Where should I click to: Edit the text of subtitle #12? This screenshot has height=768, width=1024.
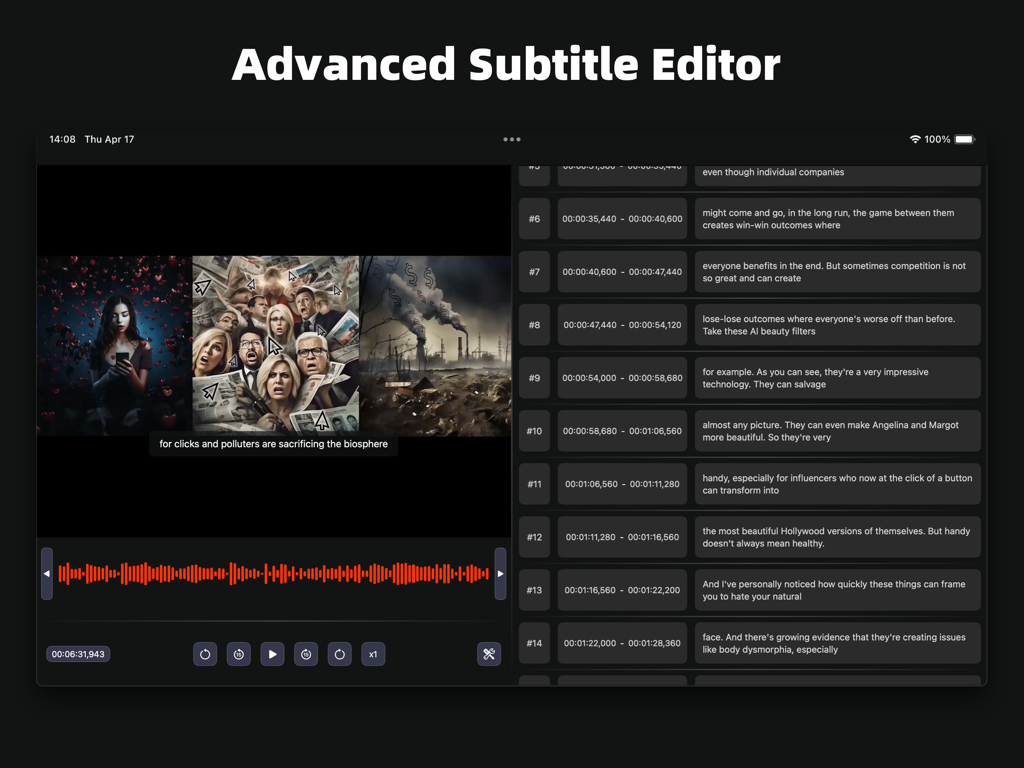(x=837, y=537)
